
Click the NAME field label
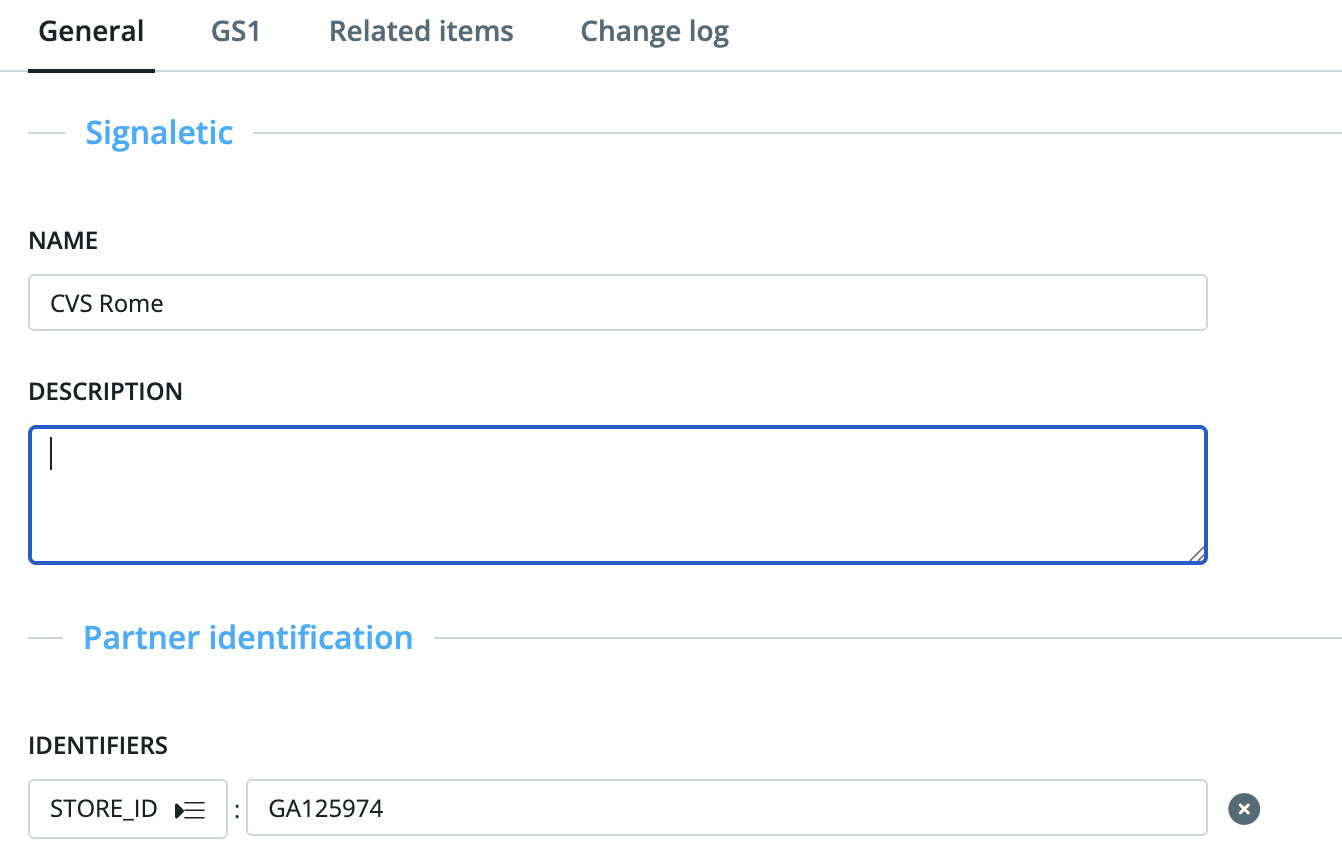[64, 241]
